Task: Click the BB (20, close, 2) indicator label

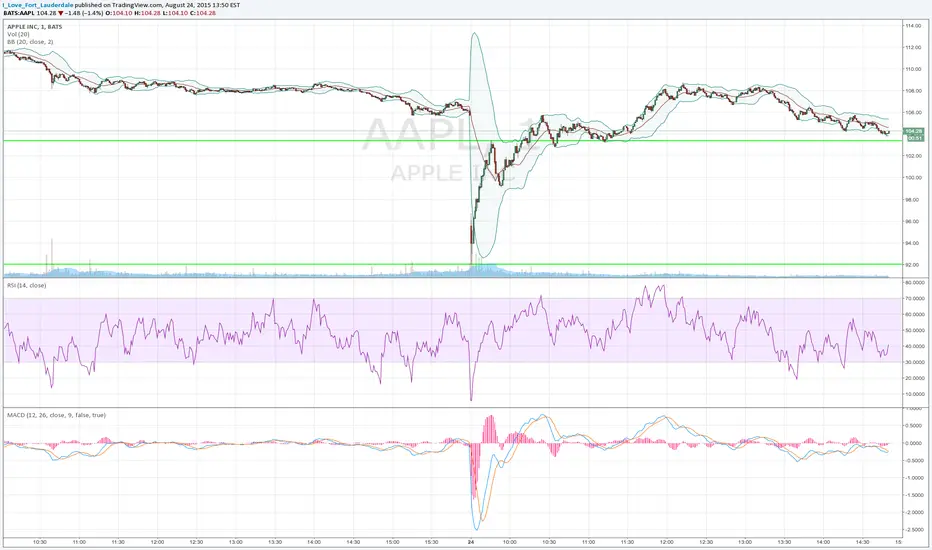Action: (x=30, y=42)
